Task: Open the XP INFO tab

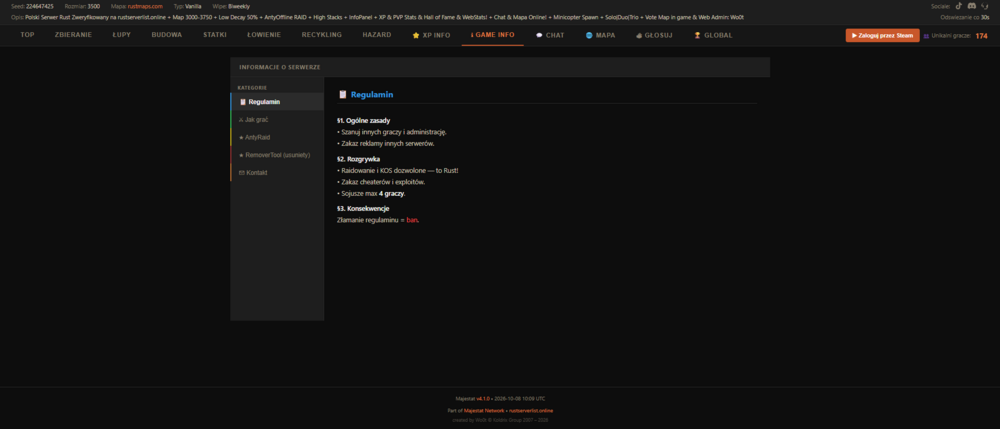Action: (x=431, y=35)
